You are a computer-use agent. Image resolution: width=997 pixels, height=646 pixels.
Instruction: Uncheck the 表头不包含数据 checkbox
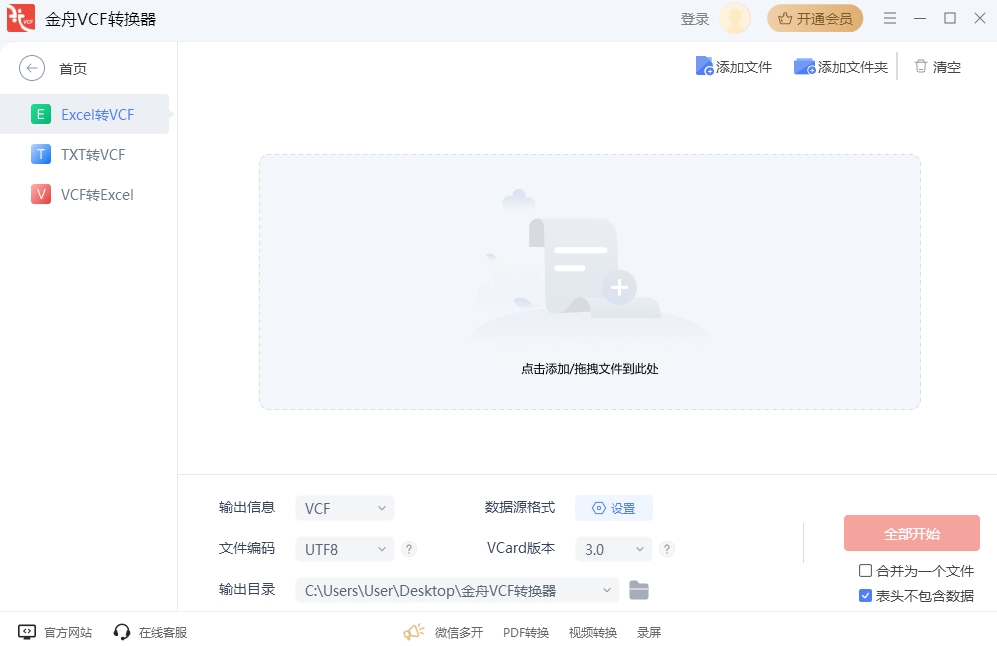(864, 595)
